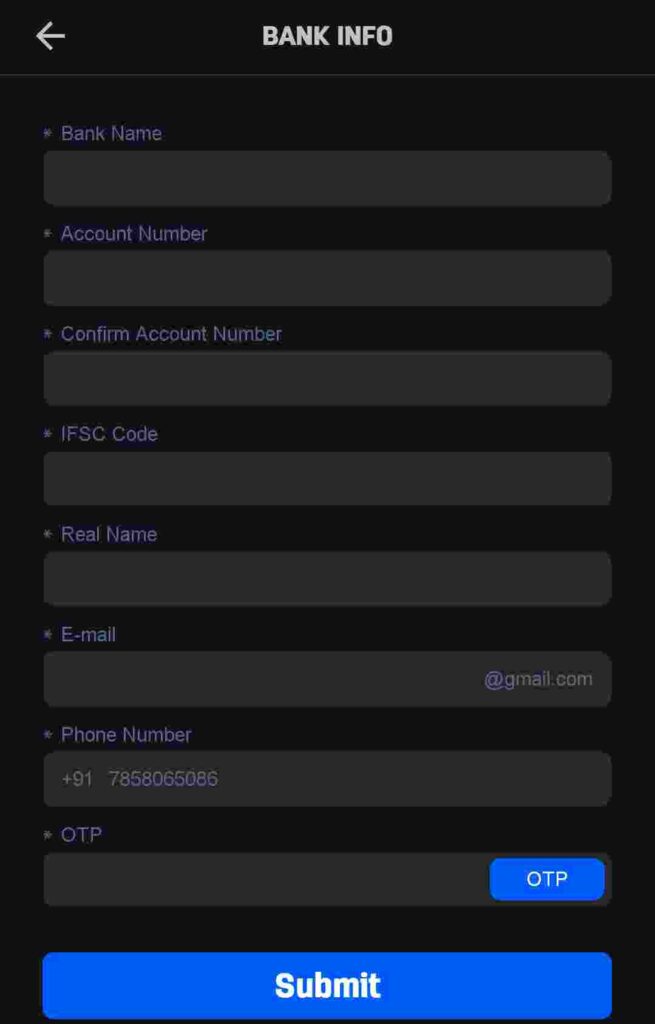Viewport: 655px width, 1024px height.
Task: Click the Account Number field
Action: 327,278
